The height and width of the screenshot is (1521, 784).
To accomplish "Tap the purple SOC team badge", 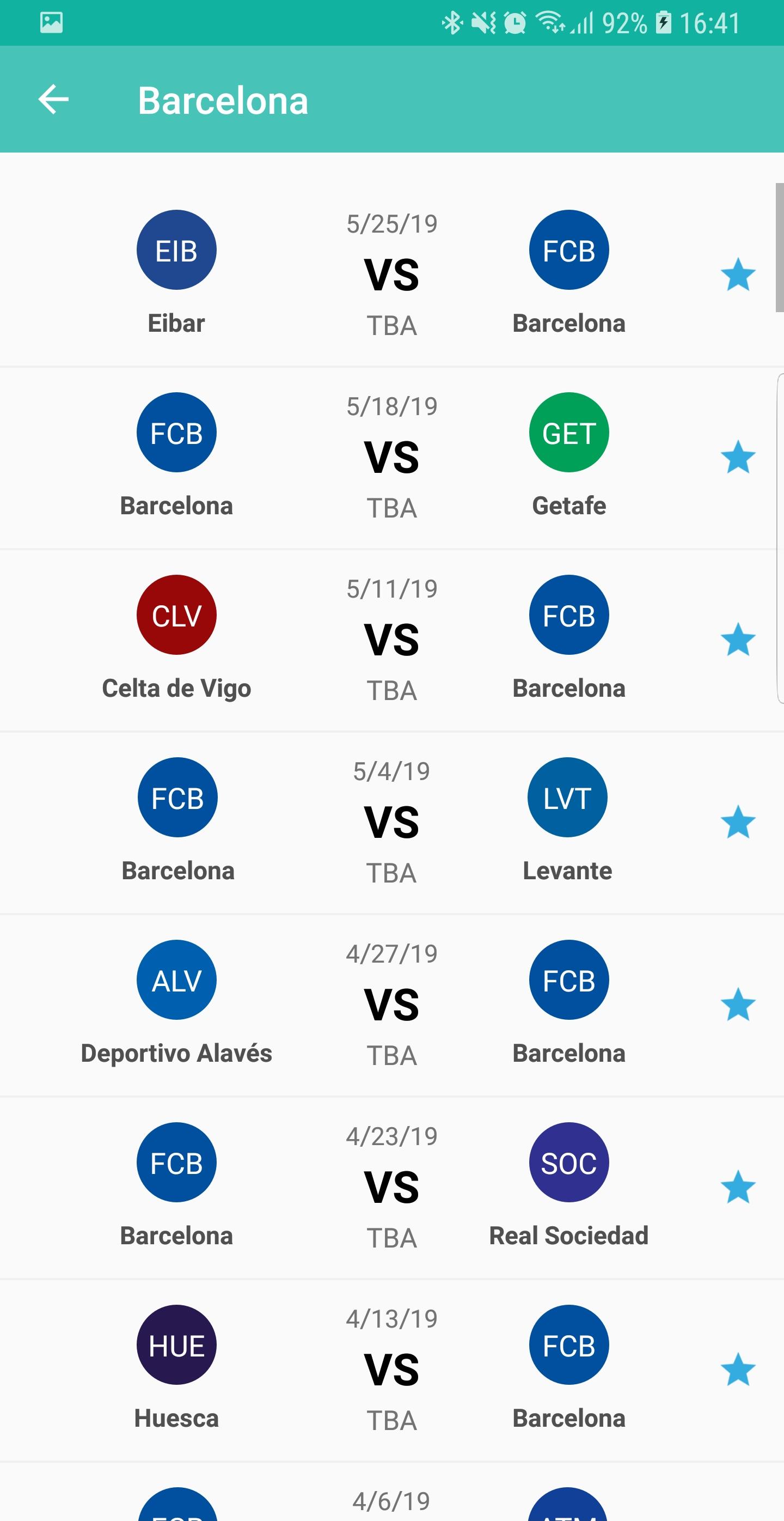I will tap(569, 1162).
